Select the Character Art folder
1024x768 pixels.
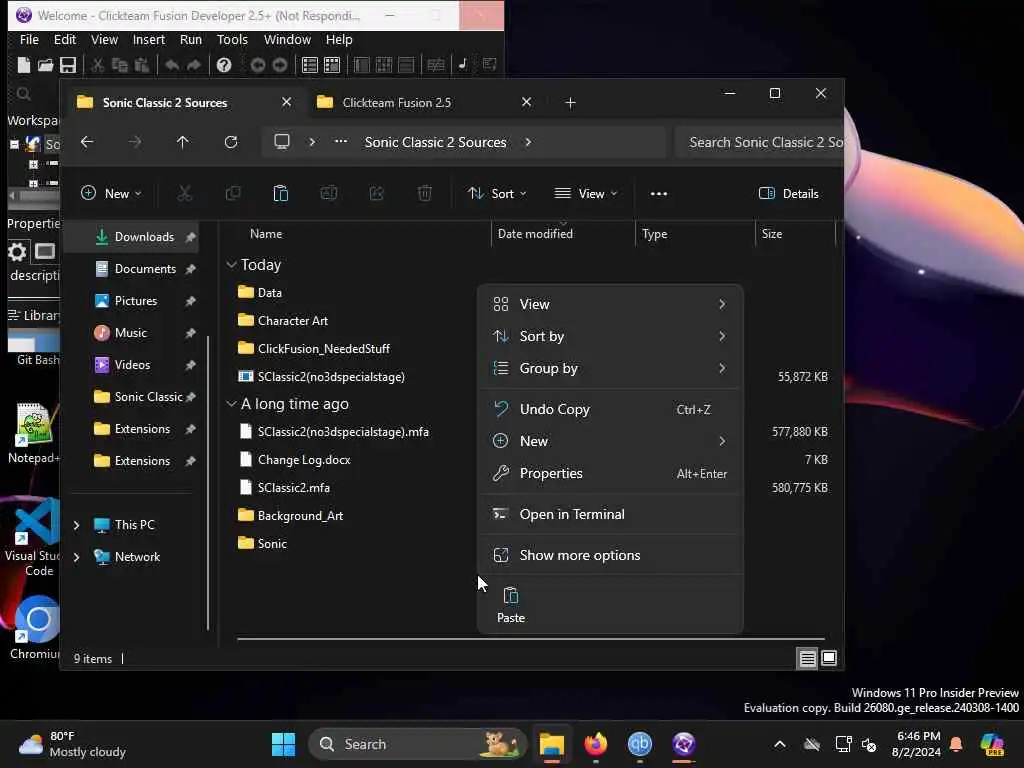pos(292,321)
